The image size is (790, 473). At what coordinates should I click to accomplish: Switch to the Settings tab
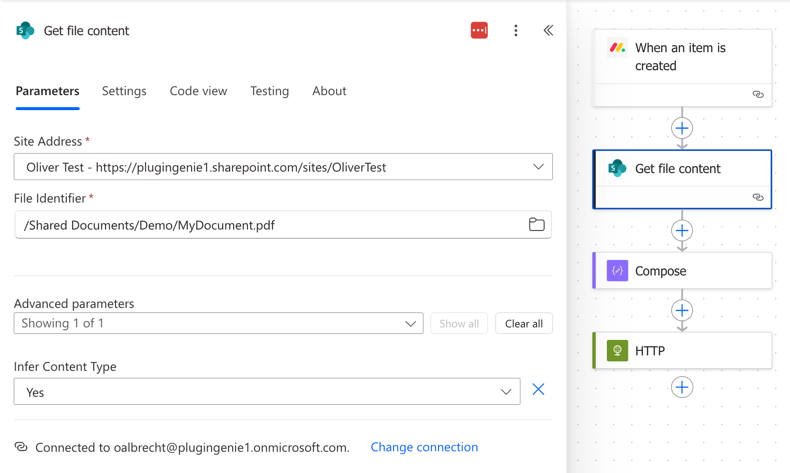(x=124, y=91)
